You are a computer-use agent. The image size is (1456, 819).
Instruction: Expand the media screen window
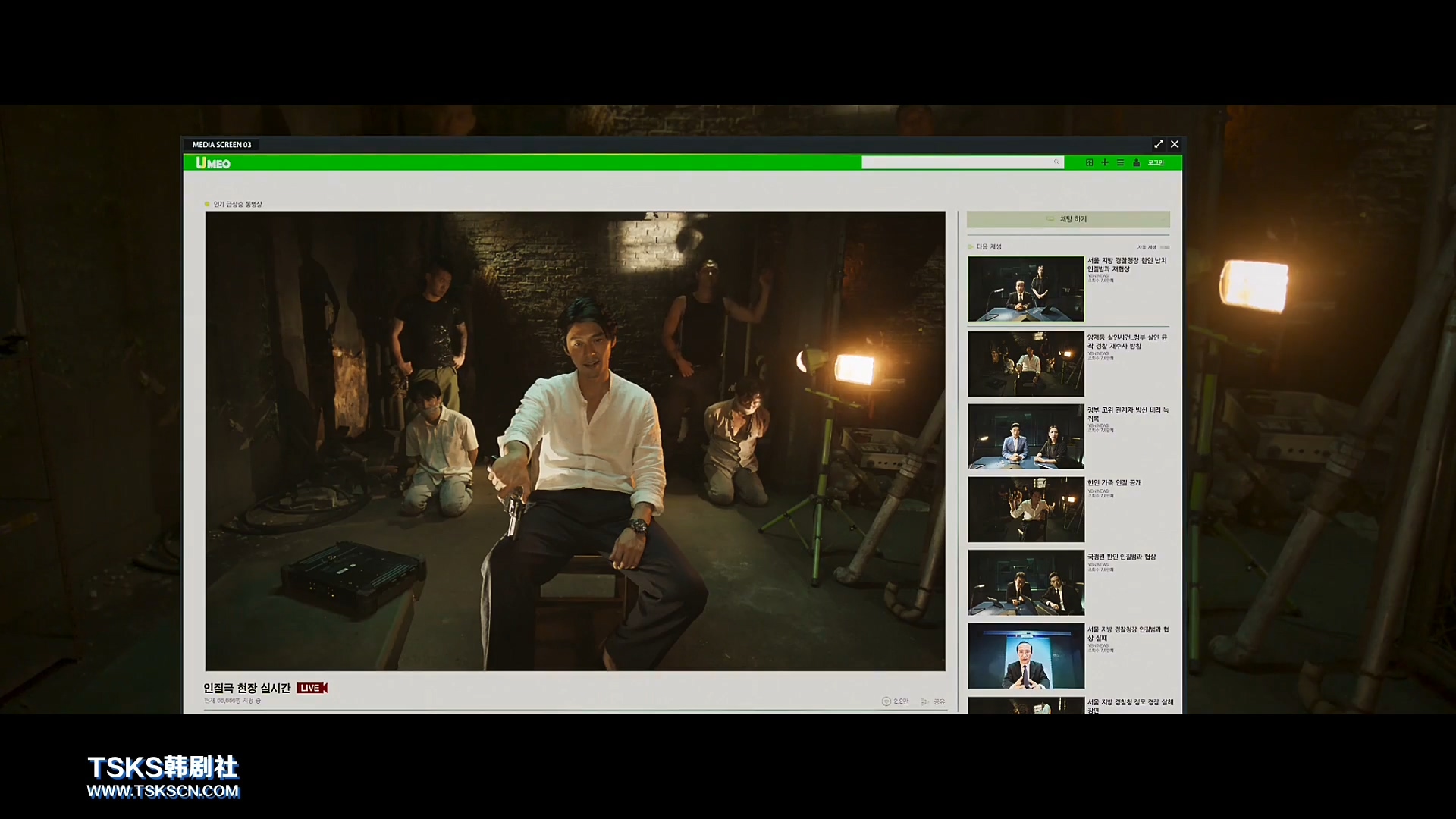pos(1158,144)
